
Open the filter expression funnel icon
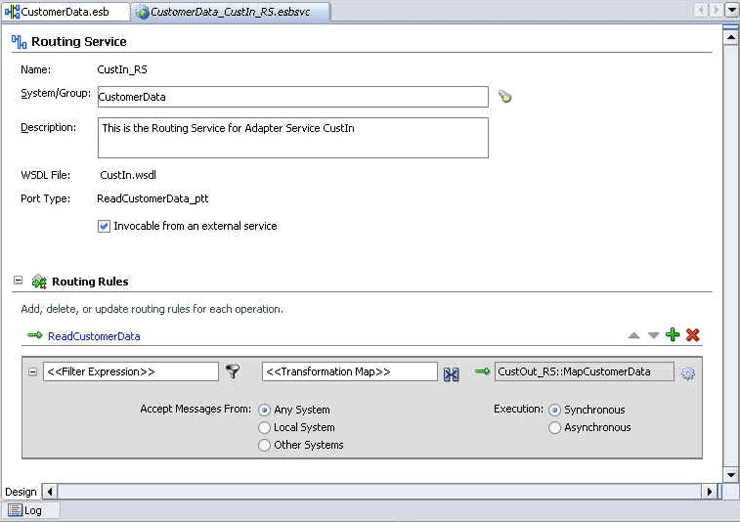pos(233,371)
